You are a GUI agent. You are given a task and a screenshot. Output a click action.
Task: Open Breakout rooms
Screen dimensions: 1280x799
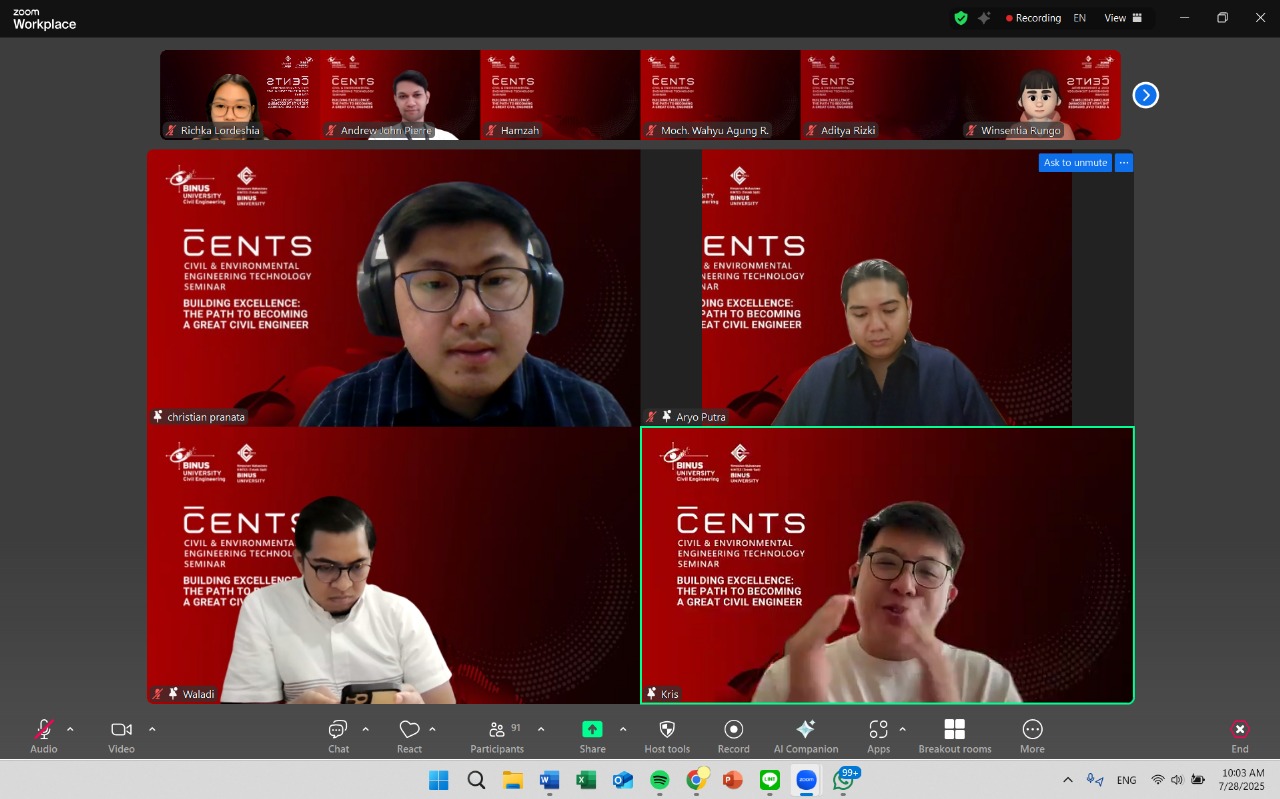(x=955, y=735)
